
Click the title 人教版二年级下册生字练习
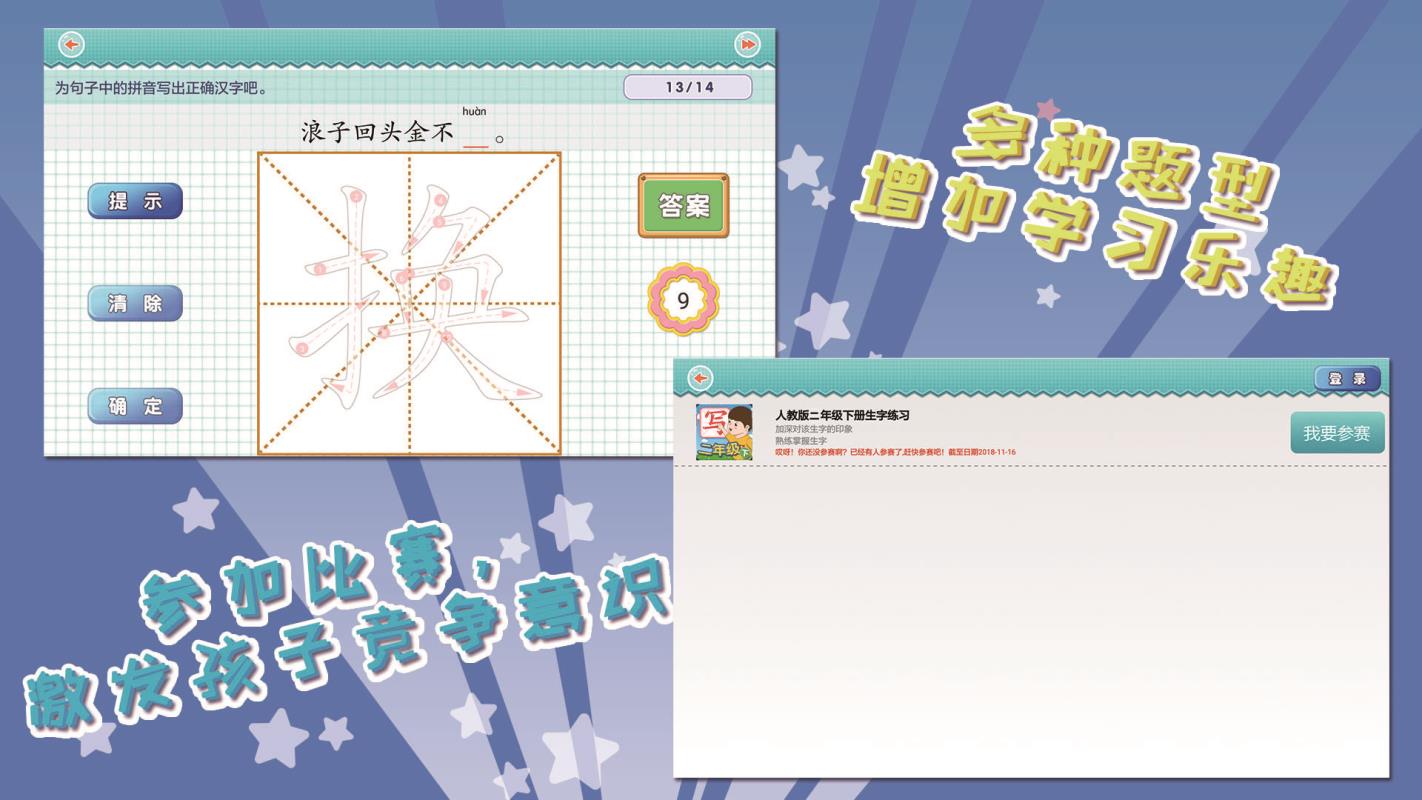click(842, 415)
